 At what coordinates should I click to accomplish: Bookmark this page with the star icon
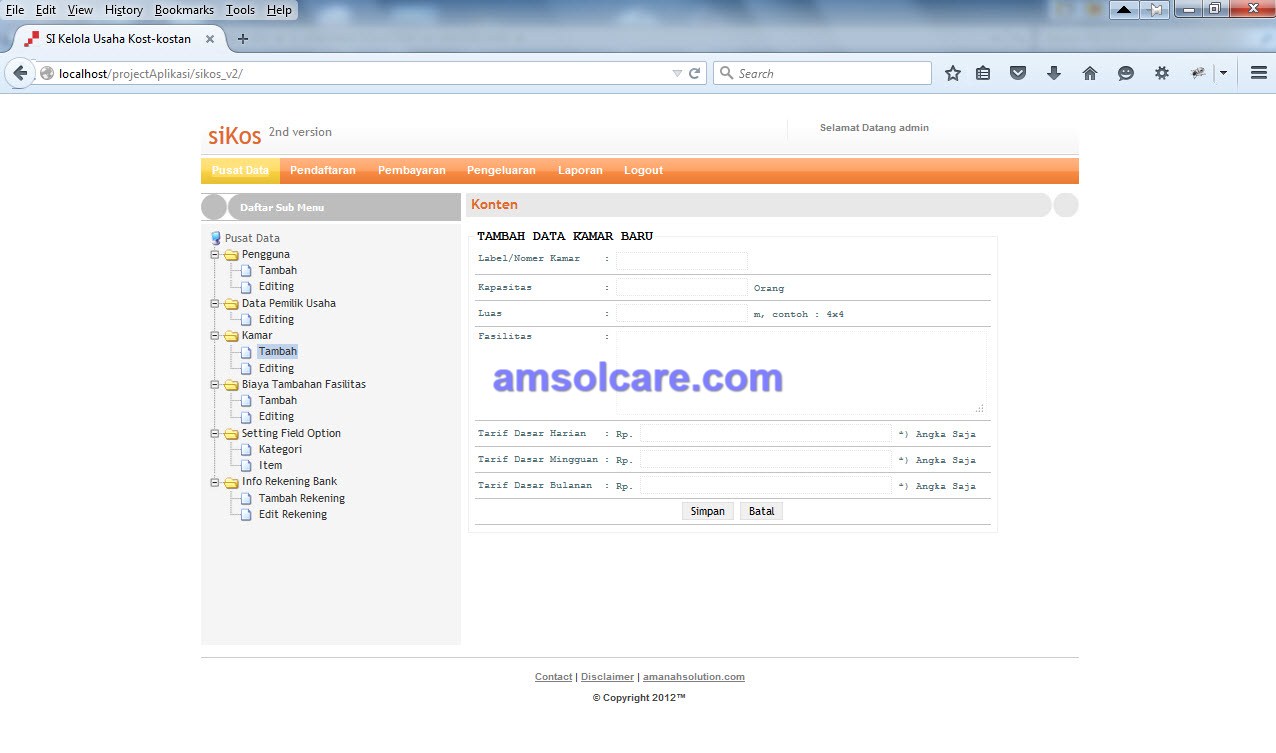tap(953, 73)
